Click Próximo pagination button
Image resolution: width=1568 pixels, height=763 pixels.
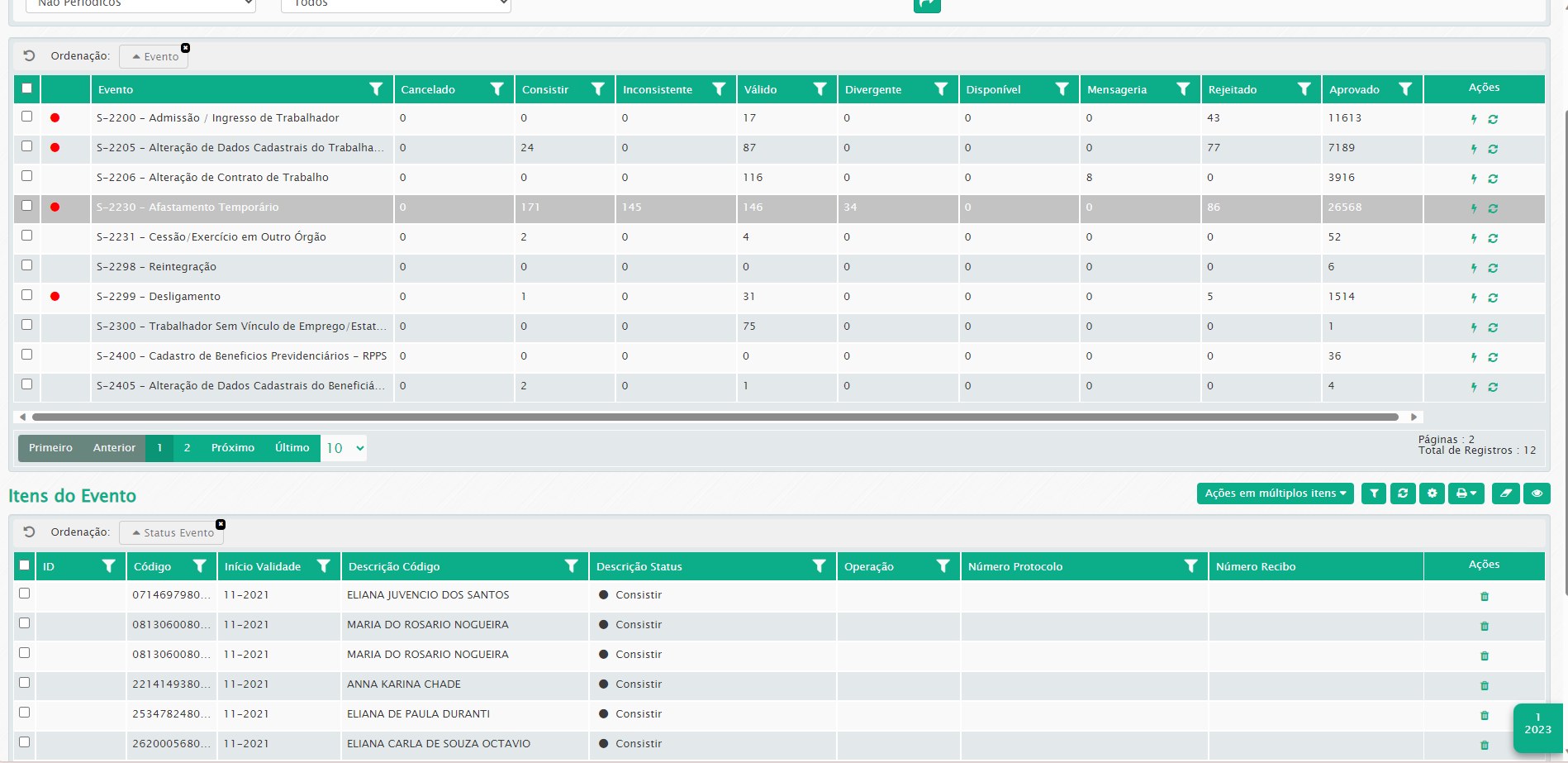233,448
